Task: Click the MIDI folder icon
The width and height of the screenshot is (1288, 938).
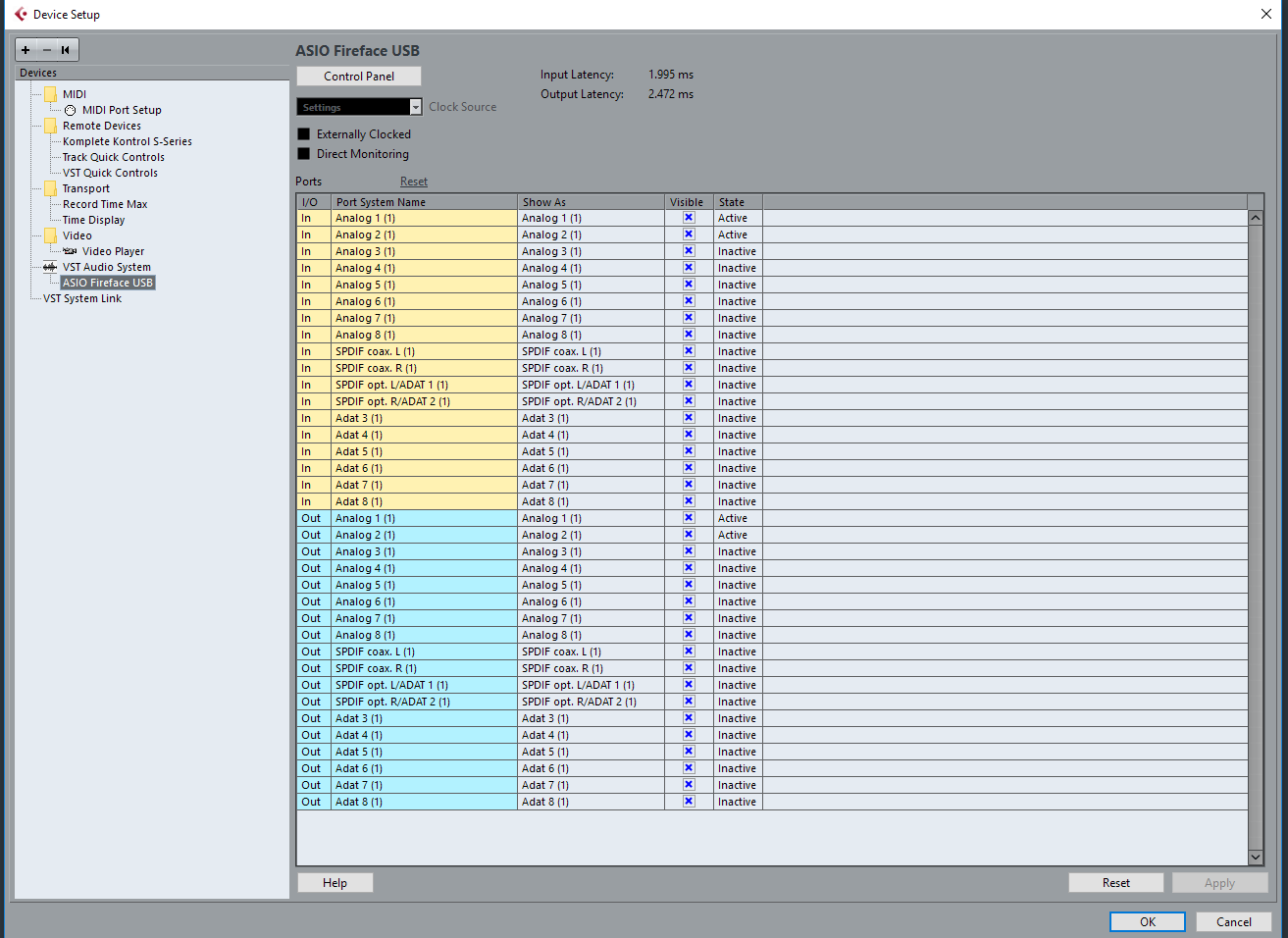Action: click(x=50, y=94)
